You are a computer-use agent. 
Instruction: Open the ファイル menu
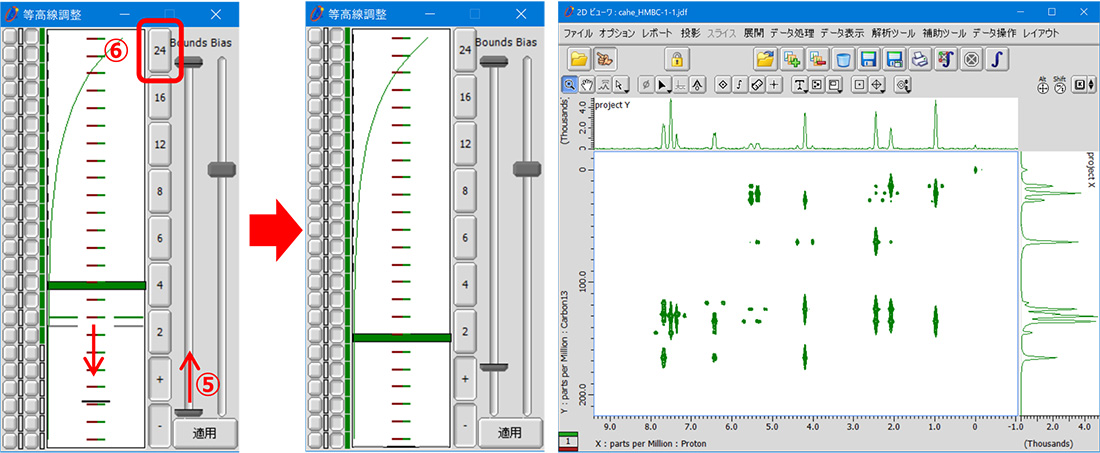[x=578, y=33]
